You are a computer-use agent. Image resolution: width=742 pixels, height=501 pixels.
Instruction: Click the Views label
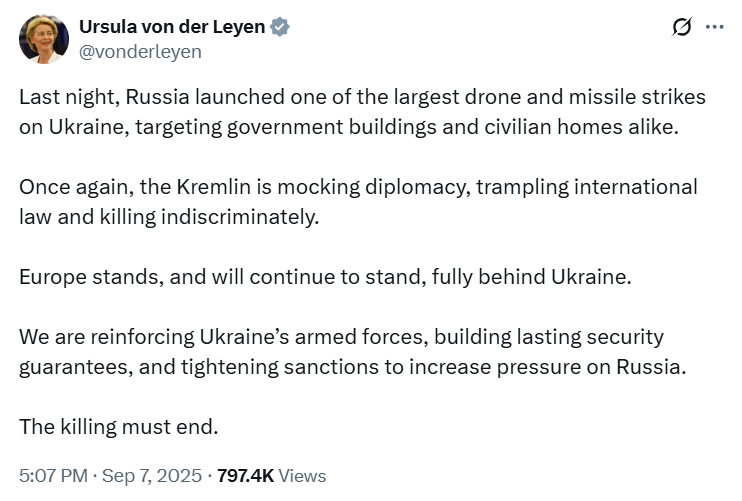coord(302,475)
